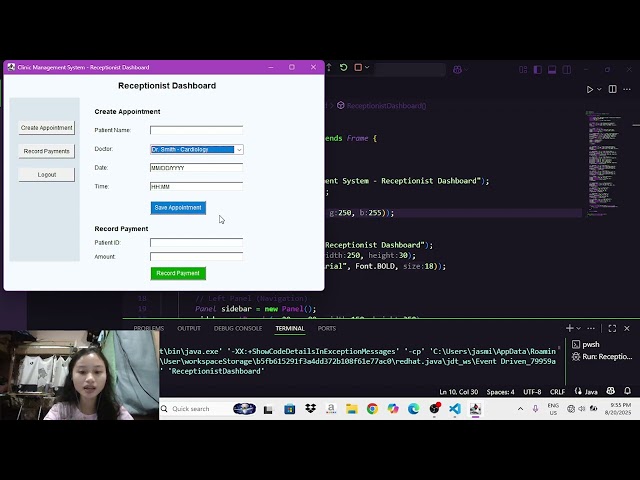
Task: Click the ReceptionistDashboard() breadcrumb
Action: tap(386, 106)
